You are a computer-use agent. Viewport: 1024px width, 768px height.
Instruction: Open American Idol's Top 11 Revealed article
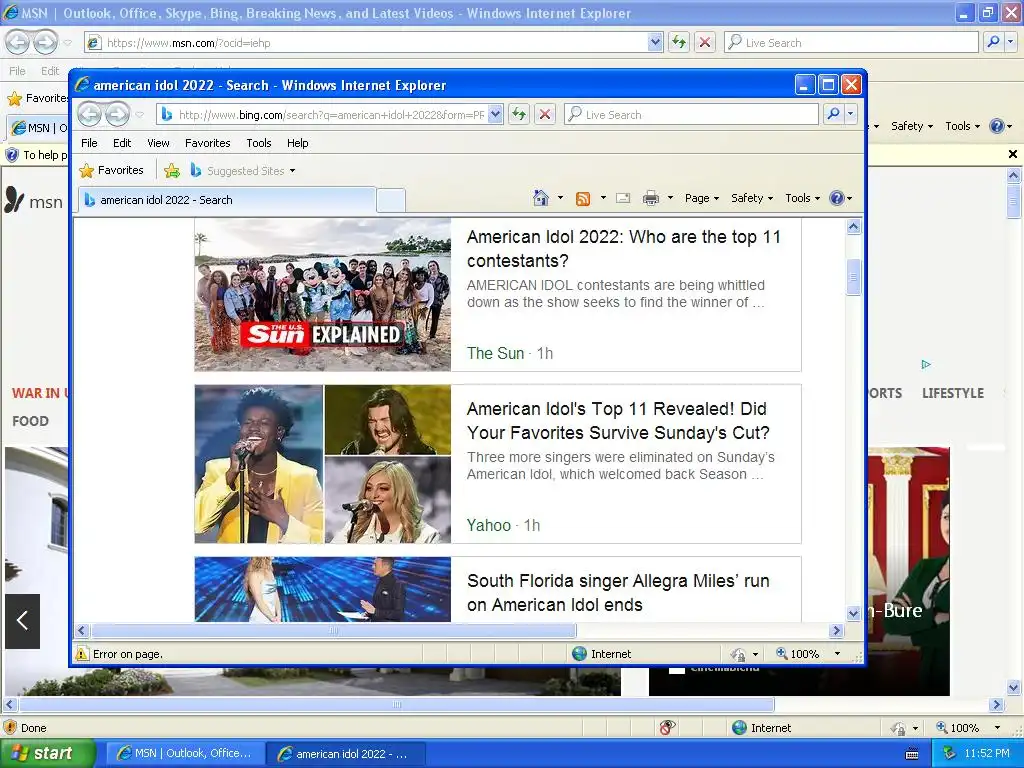click(x=618, y=421)
